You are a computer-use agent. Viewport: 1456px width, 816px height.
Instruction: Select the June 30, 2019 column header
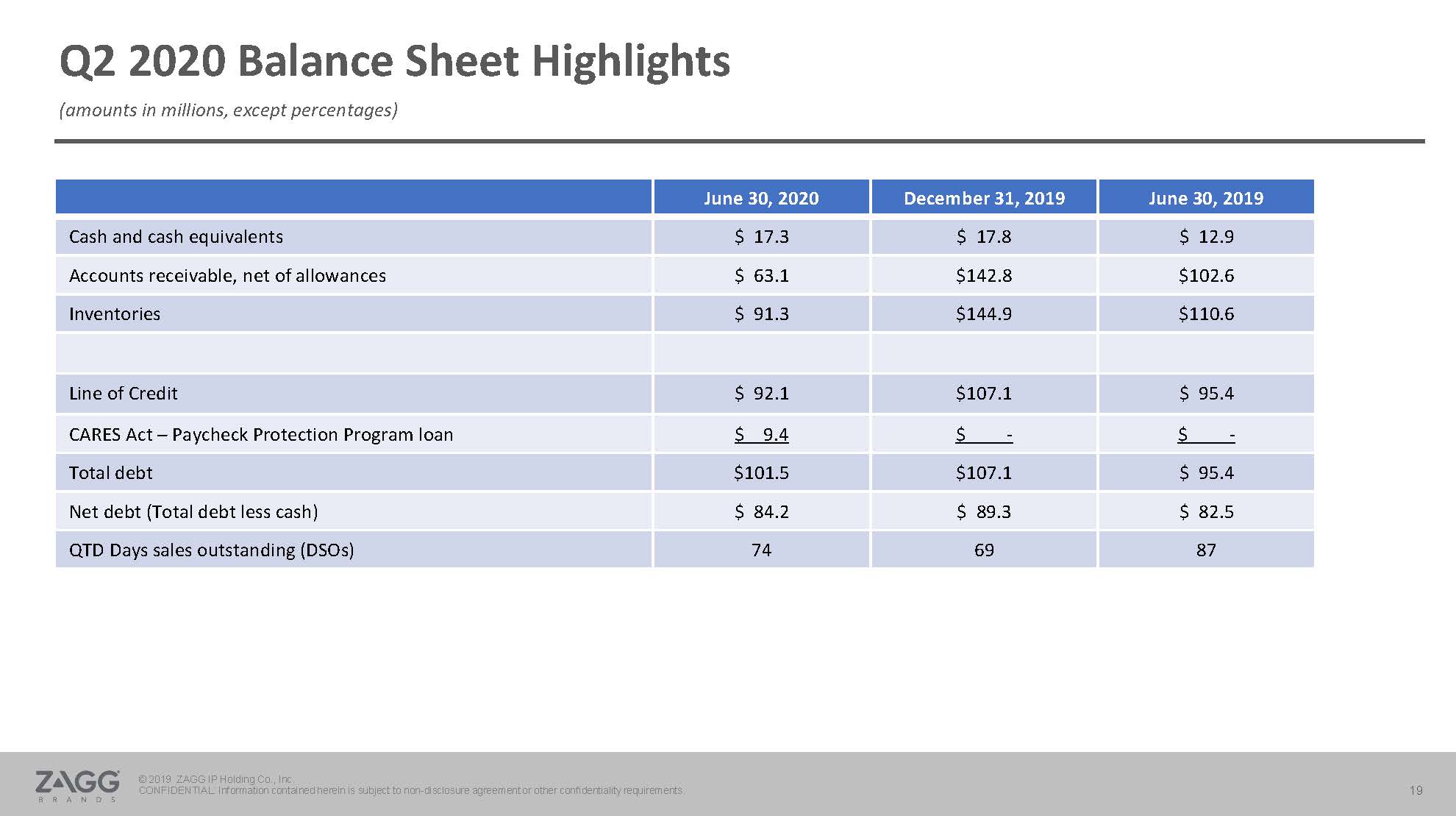pyautogui.click(x=1206, y=198)
